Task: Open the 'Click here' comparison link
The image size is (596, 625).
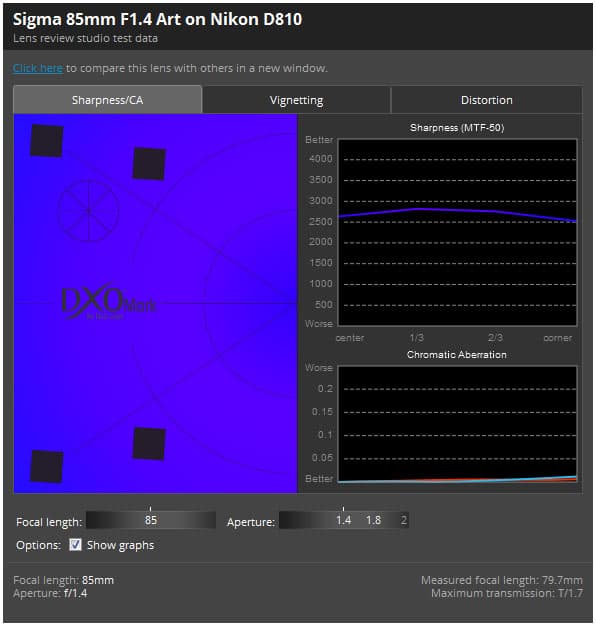Action: coord(38,68)
